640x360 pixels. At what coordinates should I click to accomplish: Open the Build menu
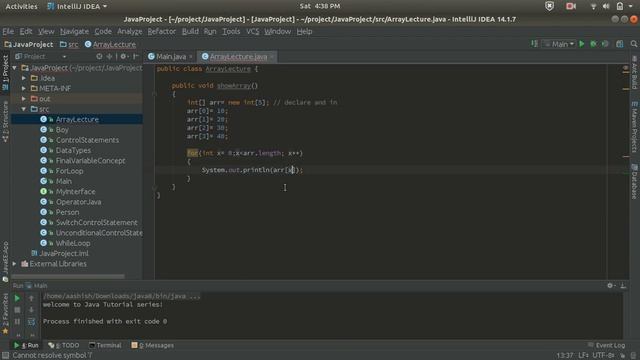[x=190, y=31]
